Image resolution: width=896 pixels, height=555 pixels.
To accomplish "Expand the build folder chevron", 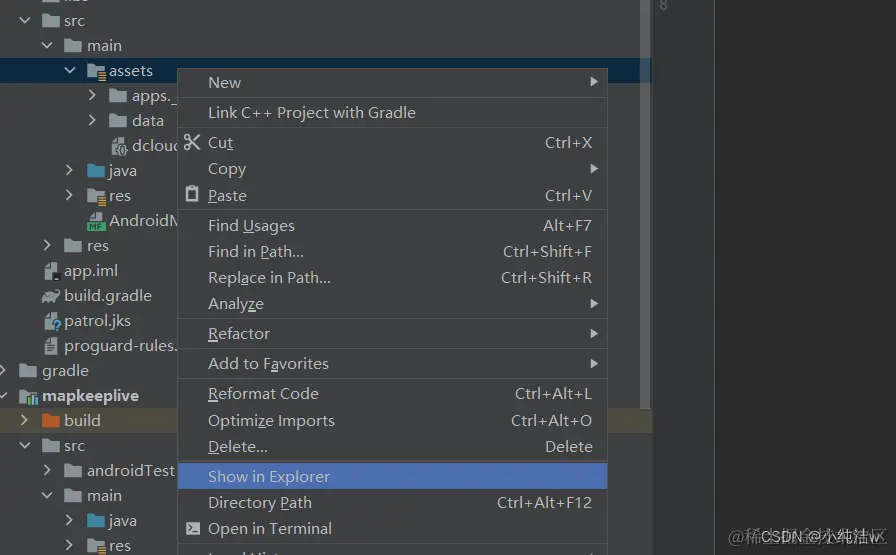I will tap(24, 420).
